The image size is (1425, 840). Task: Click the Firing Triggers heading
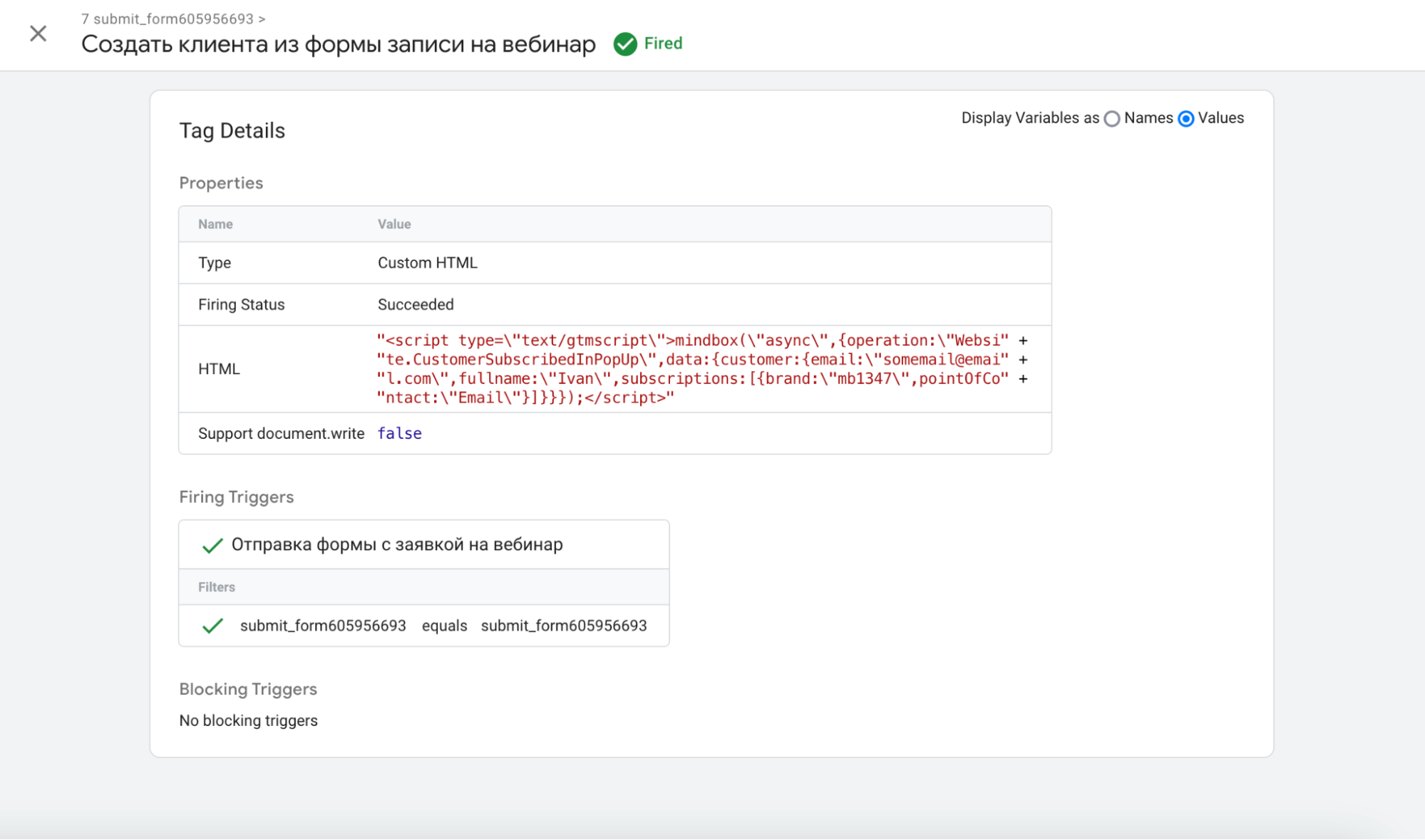pyautogui.click(x=237, y=497)
